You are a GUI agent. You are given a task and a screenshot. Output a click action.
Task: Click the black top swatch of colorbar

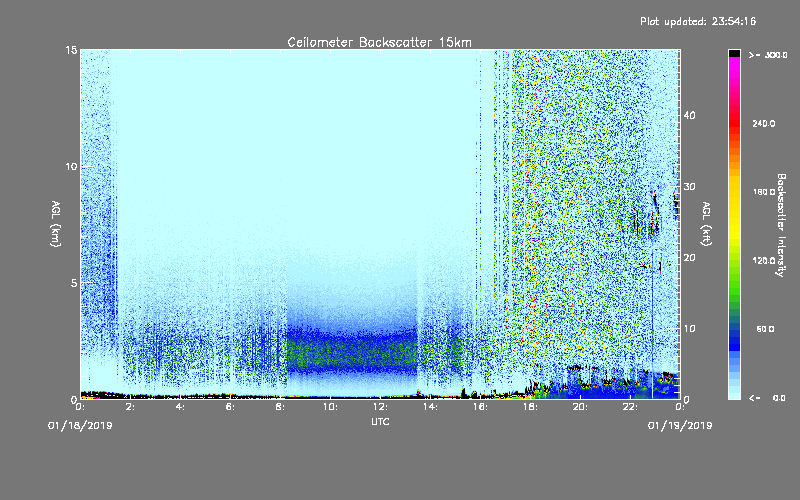pyautogui.click(x=734, y=53)
